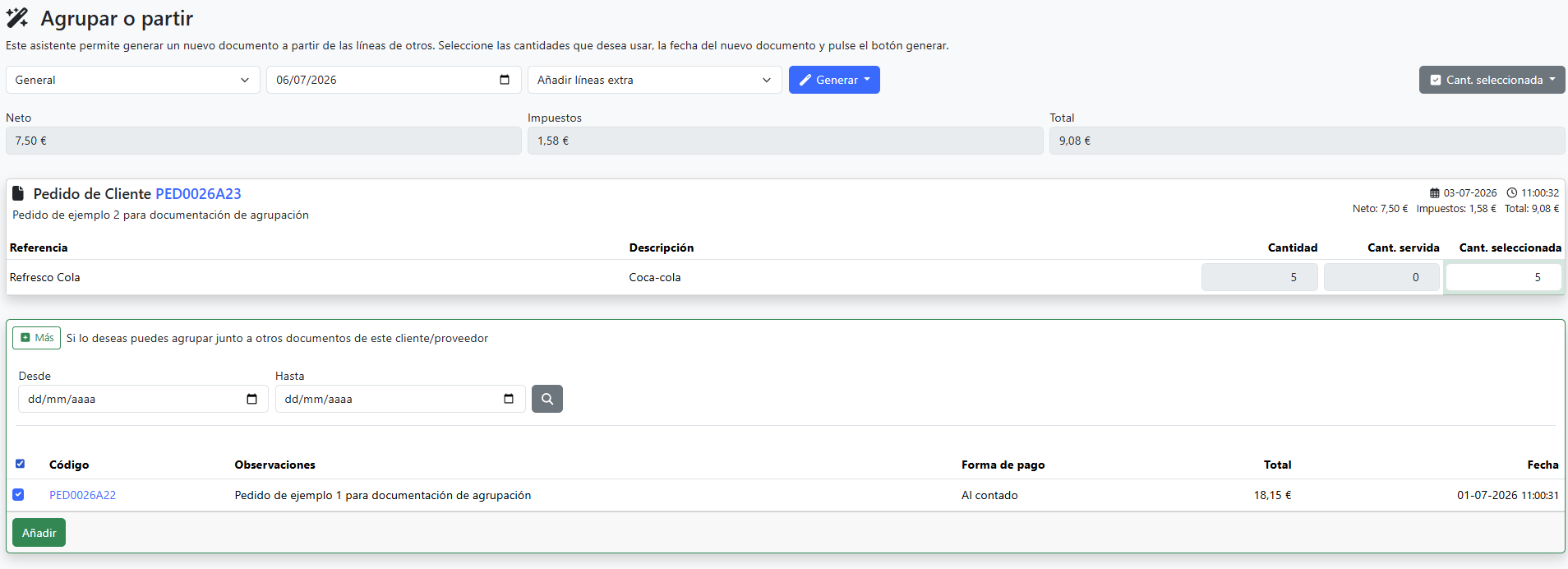Expand the General series dropdown
This screenshot has height=569, width=1568.
(x=133, y=80)
